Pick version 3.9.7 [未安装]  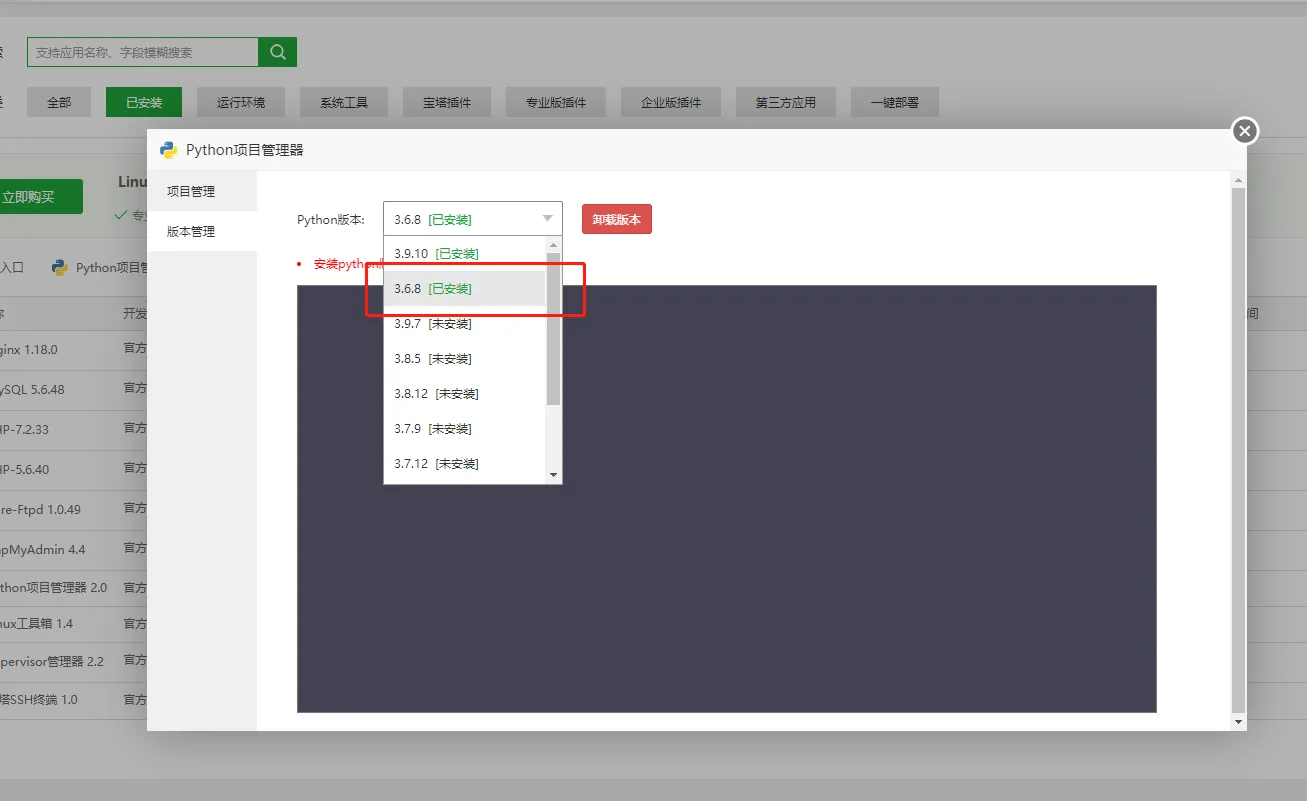click(x=465, y=324)
